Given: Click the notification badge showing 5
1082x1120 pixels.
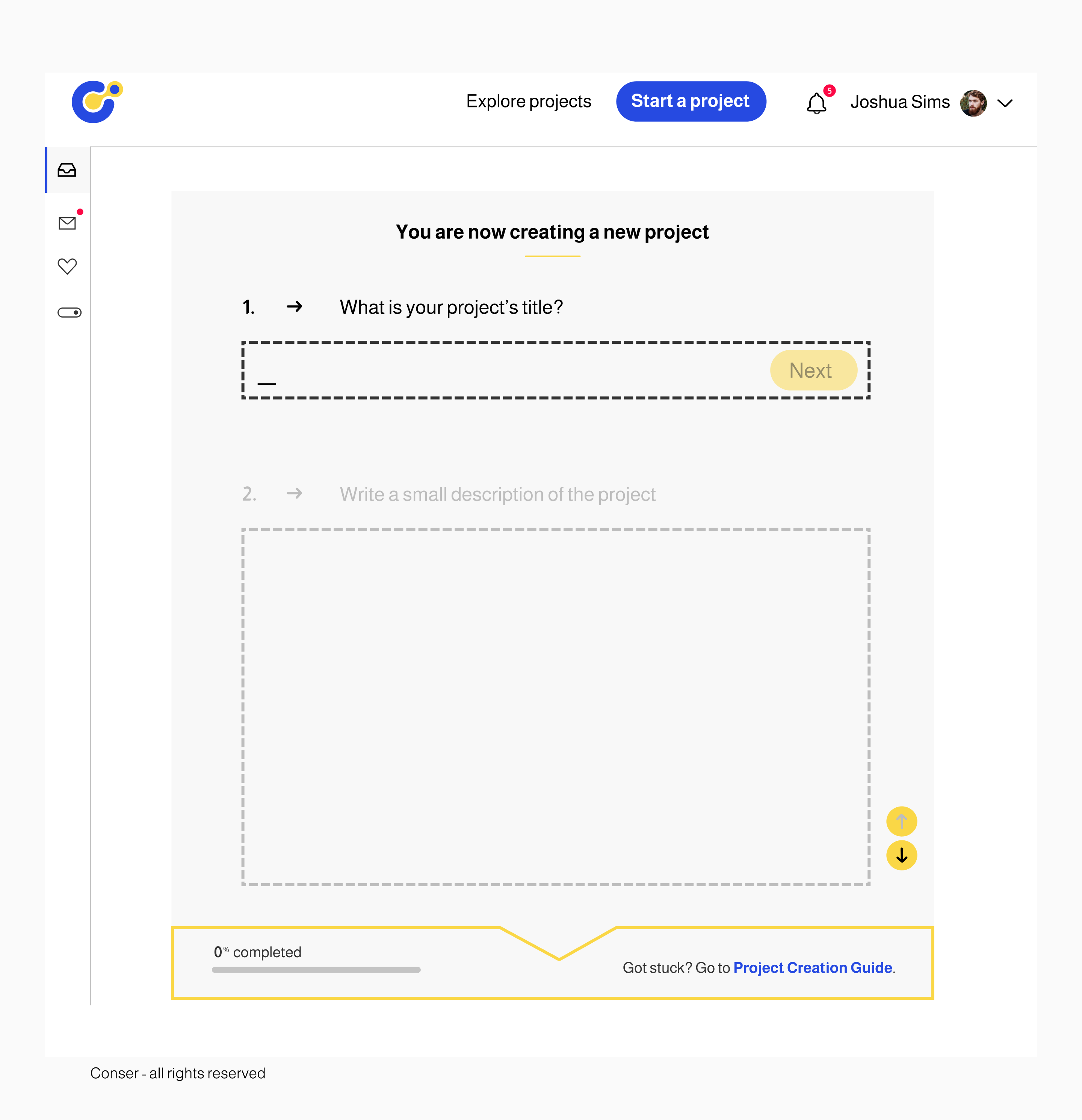Looking at the screenshot, I should point(830,90).
